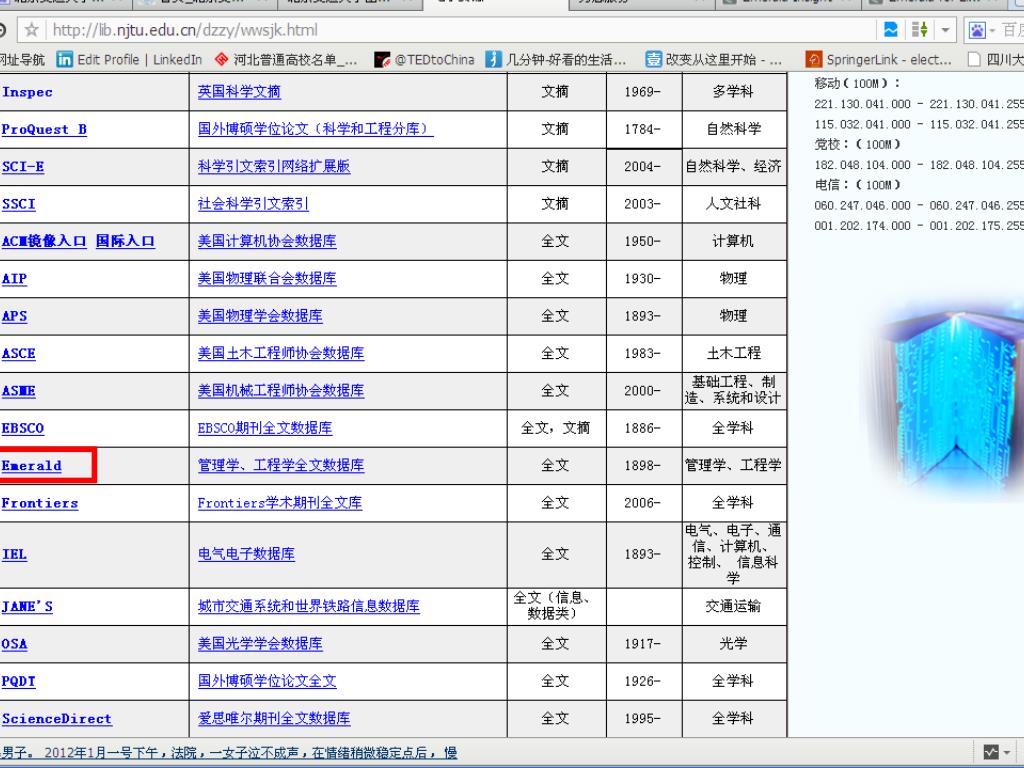Open the dropdown arrow beside the green grid icon
Screen dimensions: 1024x768
click(x=944, y=30)
